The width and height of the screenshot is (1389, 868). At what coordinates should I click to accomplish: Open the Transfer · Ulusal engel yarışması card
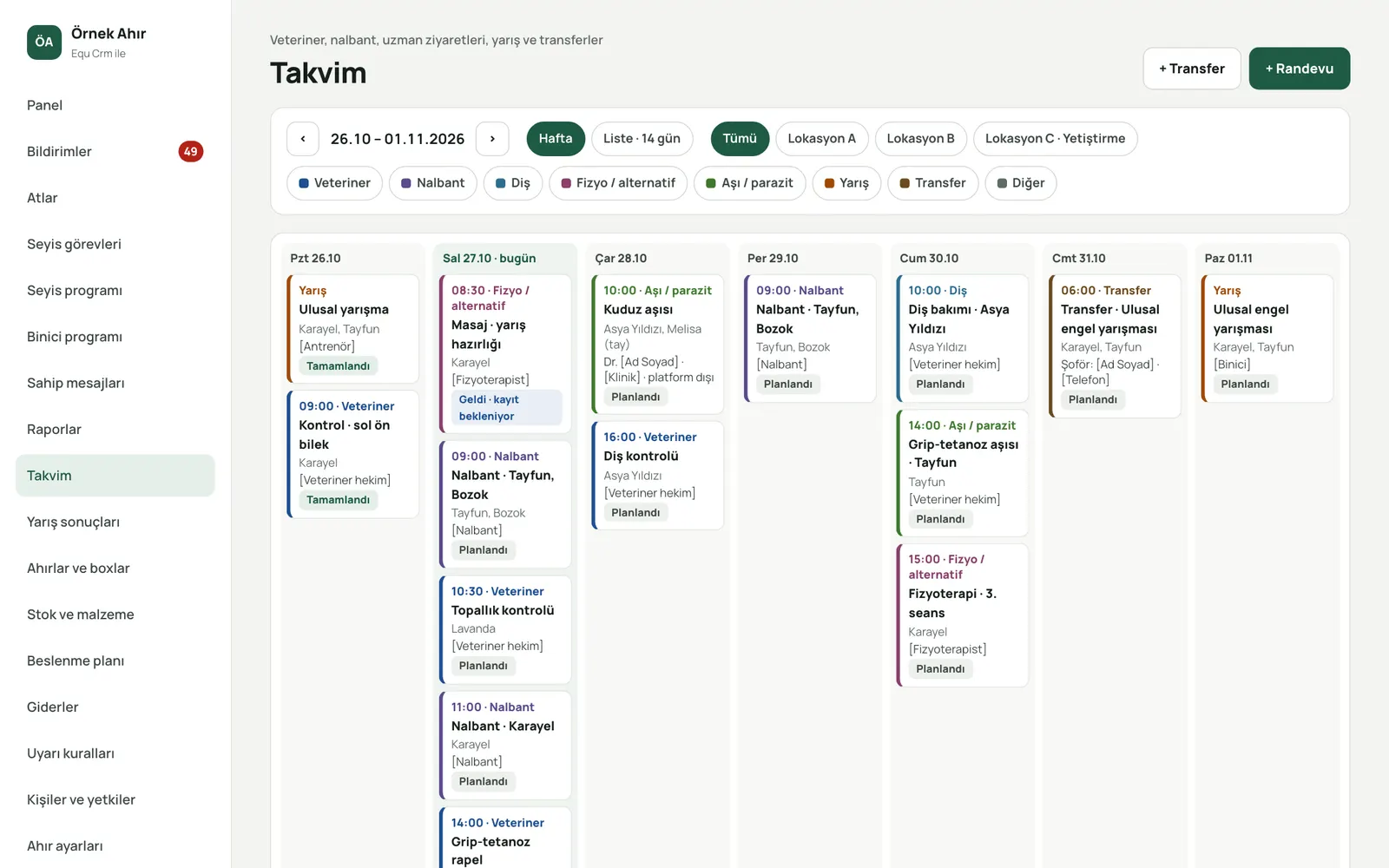[1115, 346]
